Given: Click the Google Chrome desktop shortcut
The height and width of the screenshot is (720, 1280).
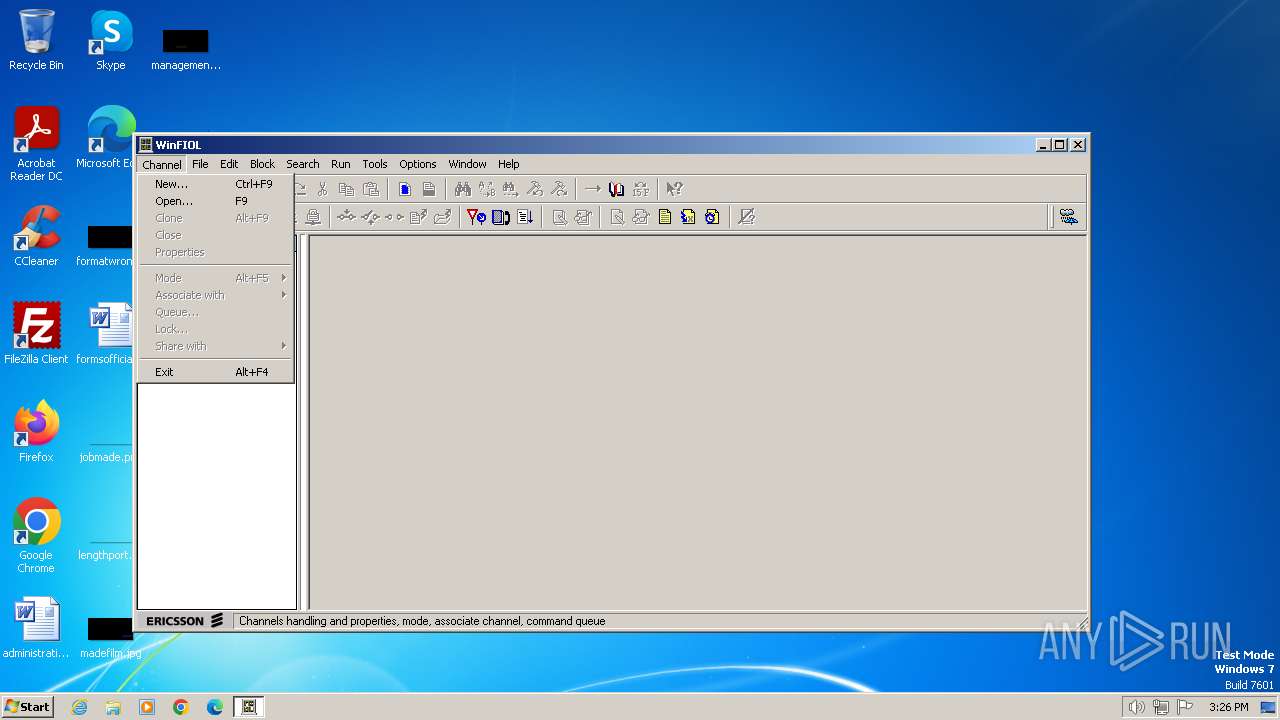Looking at the screenshot, I should coord(36,536).
